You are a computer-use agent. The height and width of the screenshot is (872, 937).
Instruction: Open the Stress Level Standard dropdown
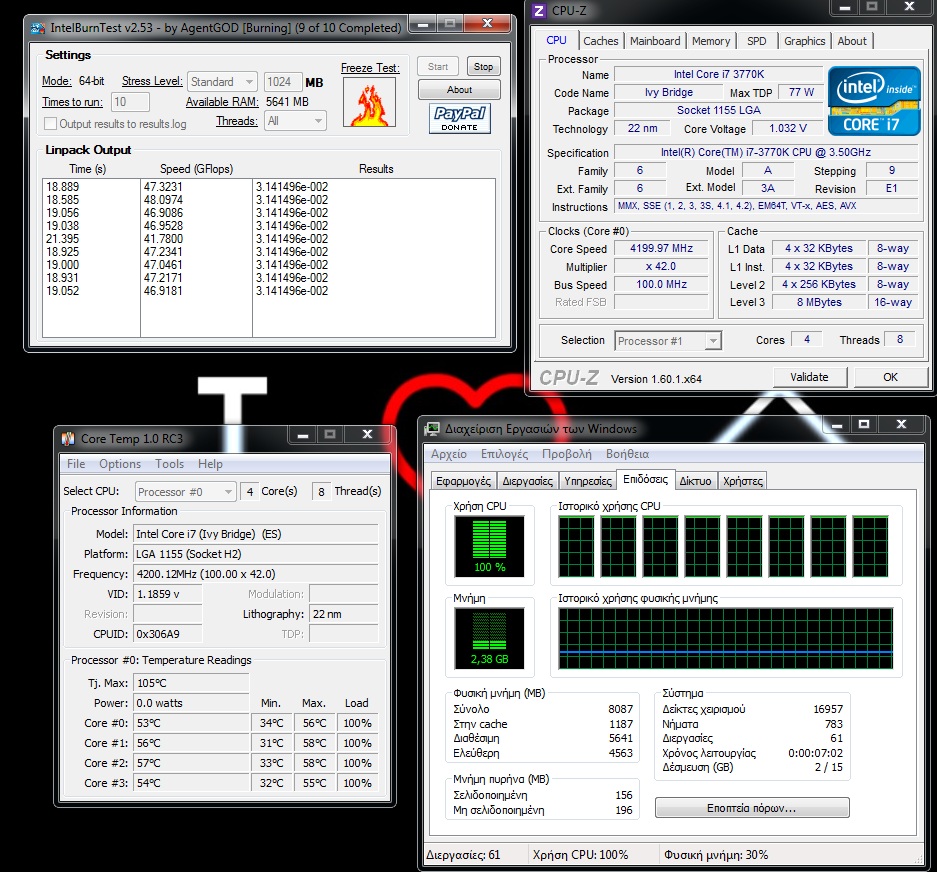pyautogui.click(x=222, y=82)
